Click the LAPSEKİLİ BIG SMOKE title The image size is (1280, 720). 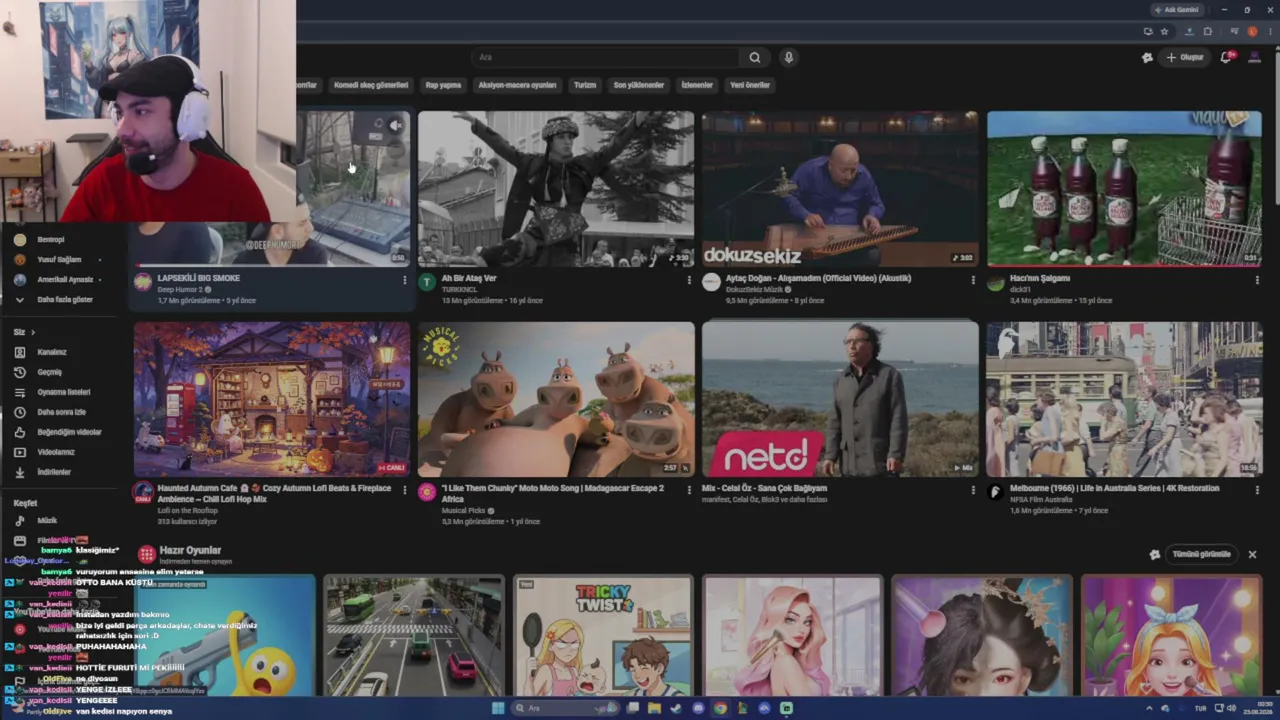point(198,278)
